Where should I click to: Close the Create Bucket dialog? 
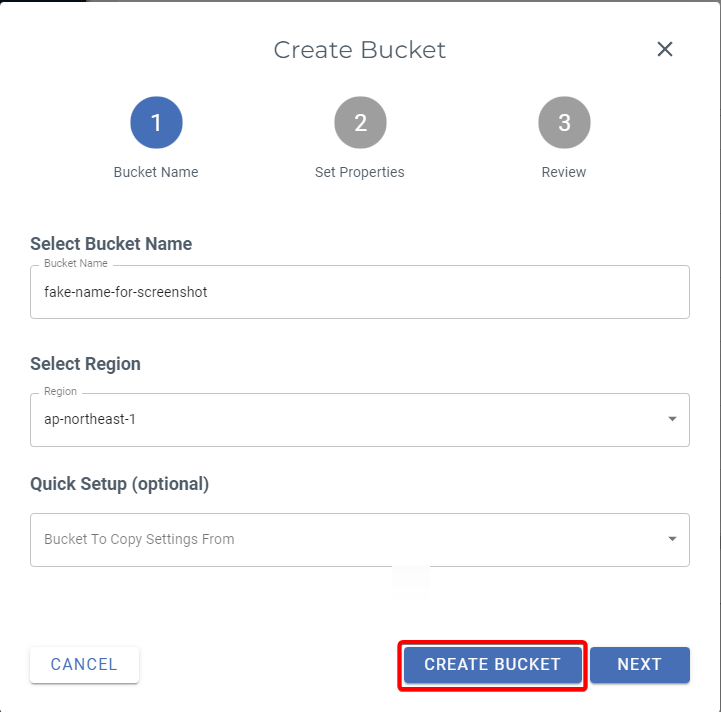point(665,49)
